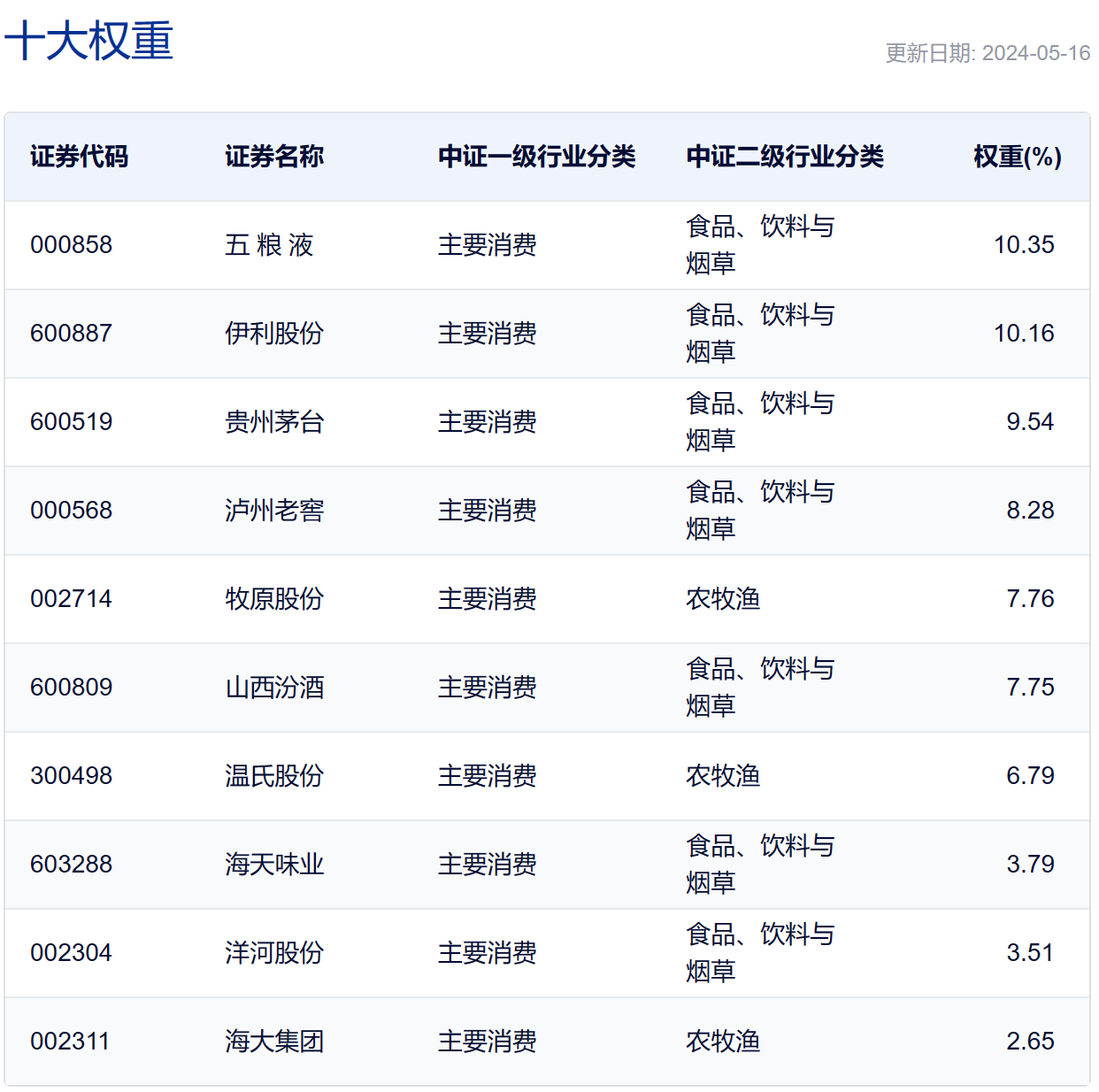Click the weight value 6.79

tap(1030, 776)
